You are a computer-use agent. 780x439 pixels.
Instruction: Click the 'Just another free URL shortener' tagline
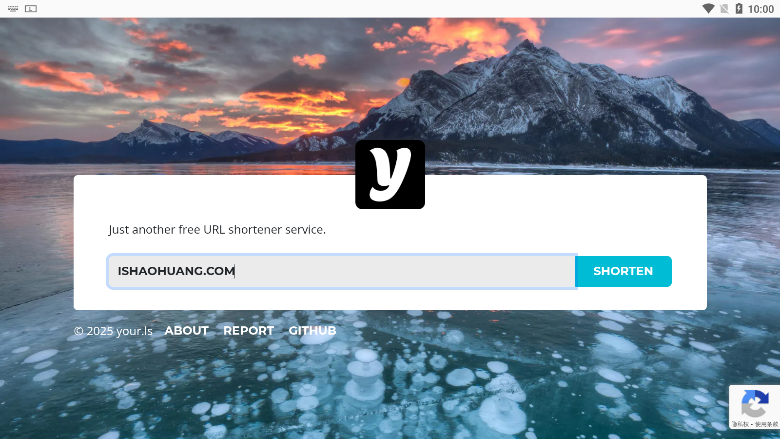pos(217,230)
